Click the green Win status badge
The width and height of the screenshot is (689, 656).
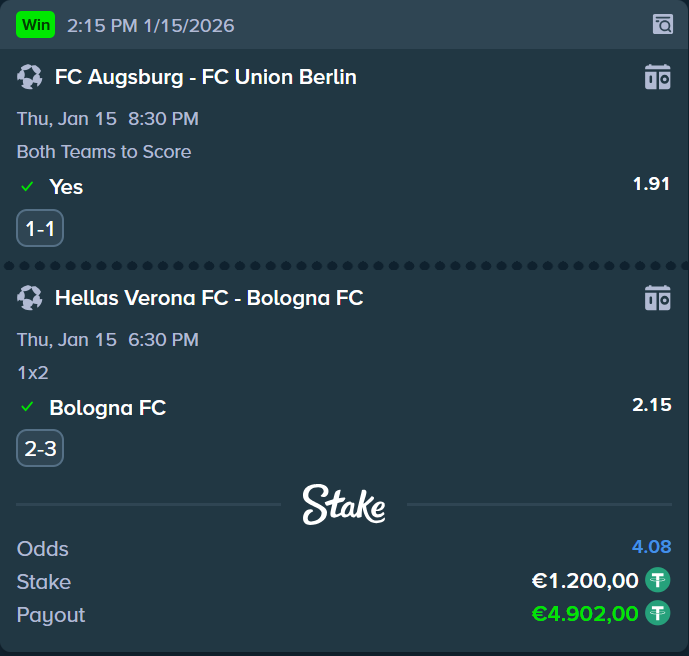(x=35, y=25)
